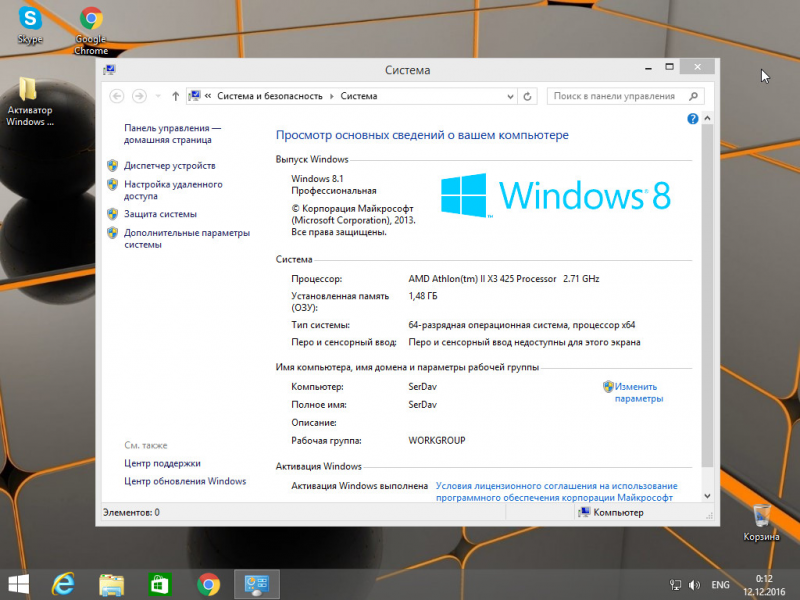The width and height of the screenshot is (800, 600).
Task: Open File Explorer from the taskbar
Action: 111,585
